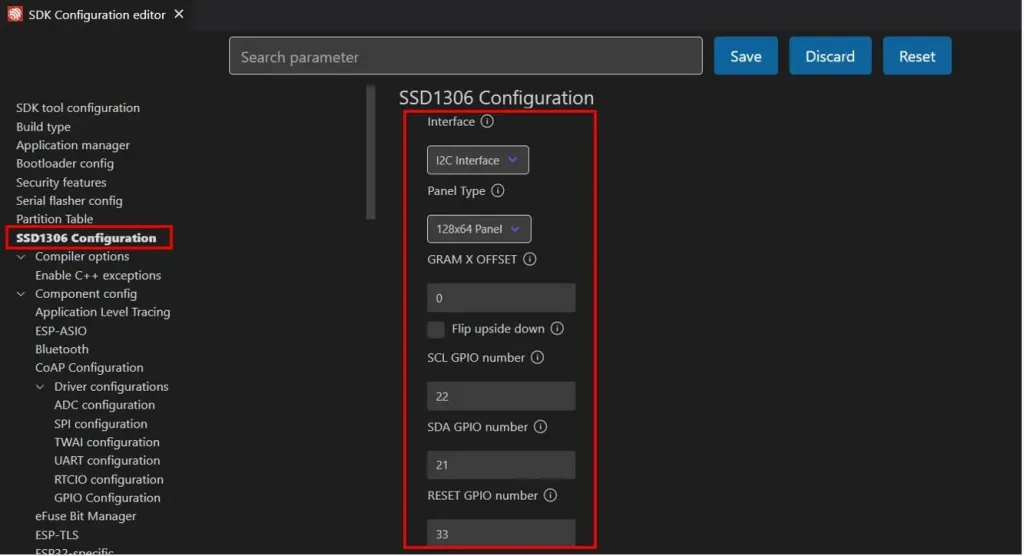
Task: Select Build type in sidebar
Action: [x=43, y=127]
